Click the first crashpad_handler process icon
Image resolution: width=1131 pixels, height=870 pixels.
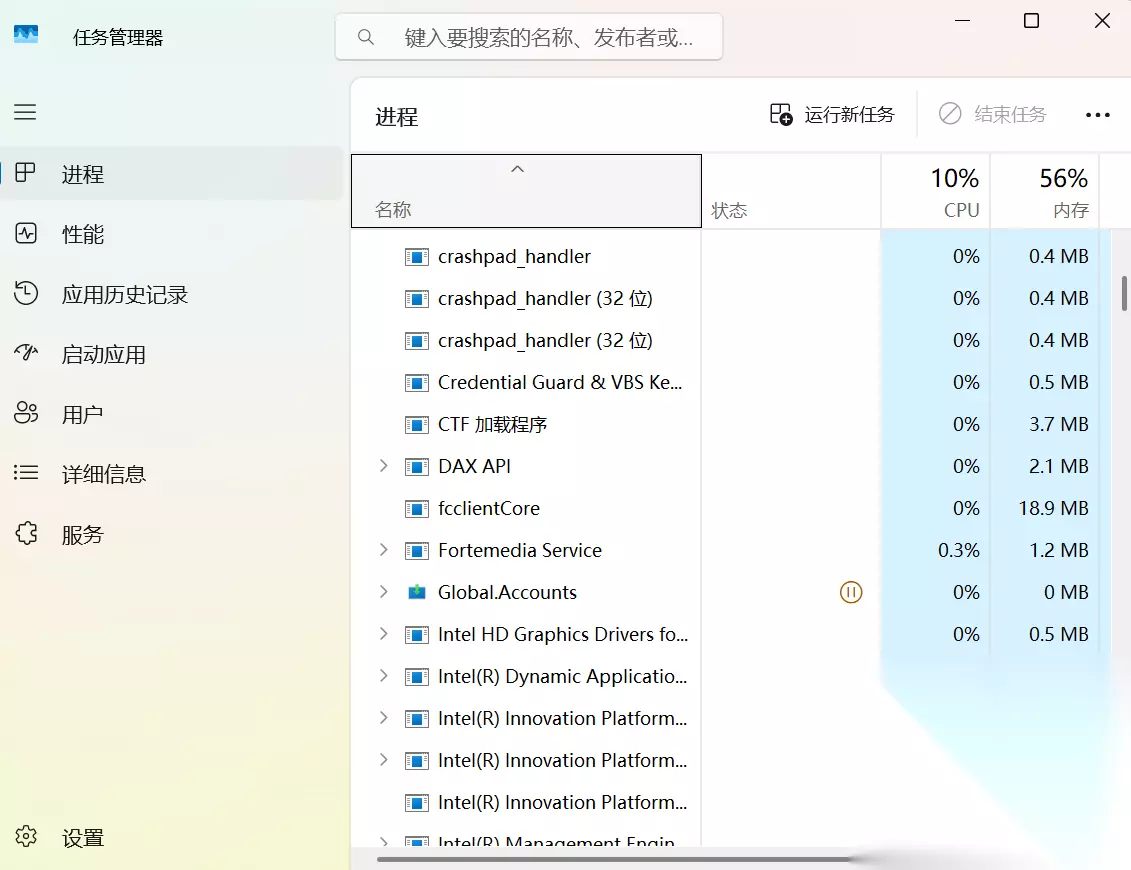417,257
